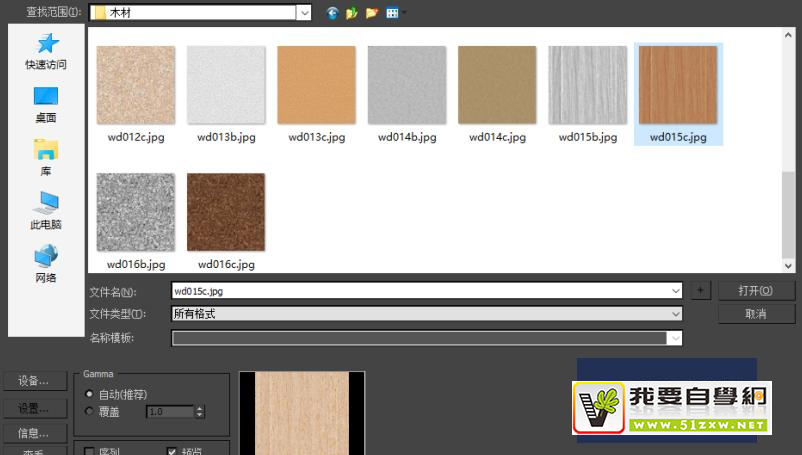Open Libraries (库) in sidebar
The height and width of the screenshot is (455, 802).
pyautogui.click(x=46, y=158)
